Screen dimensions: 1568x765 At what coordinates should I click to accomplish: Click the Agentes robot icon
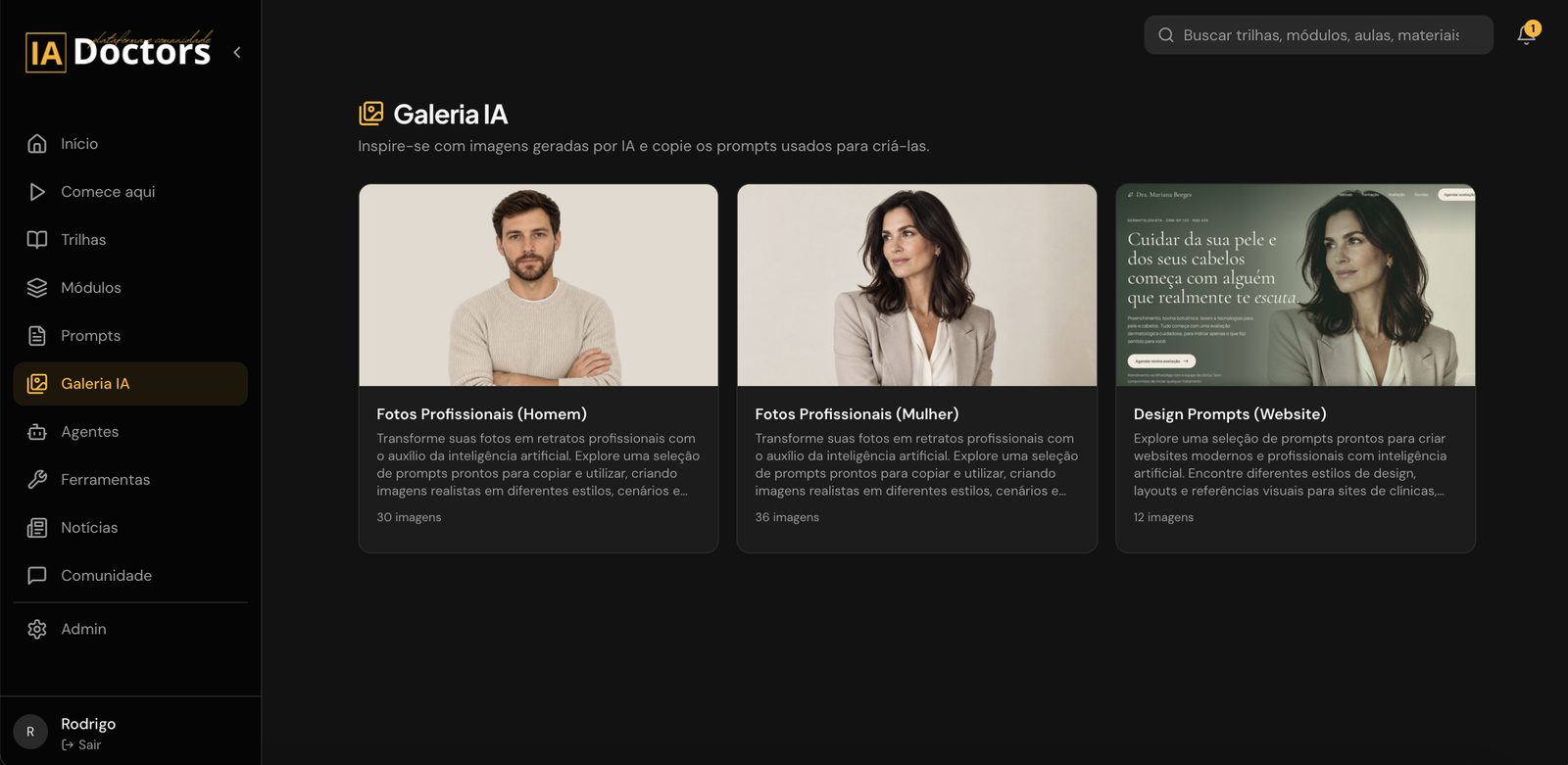pos(37,432)
